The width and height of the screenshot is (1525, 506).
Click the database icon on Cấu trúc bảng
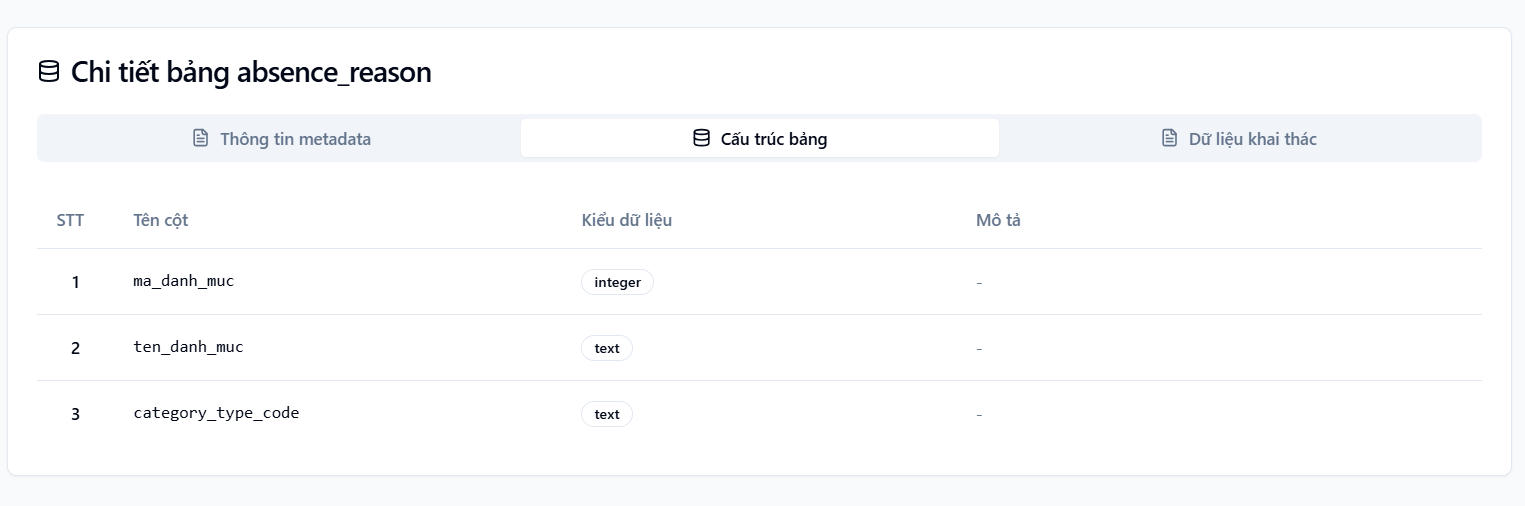tap(701, 138)
